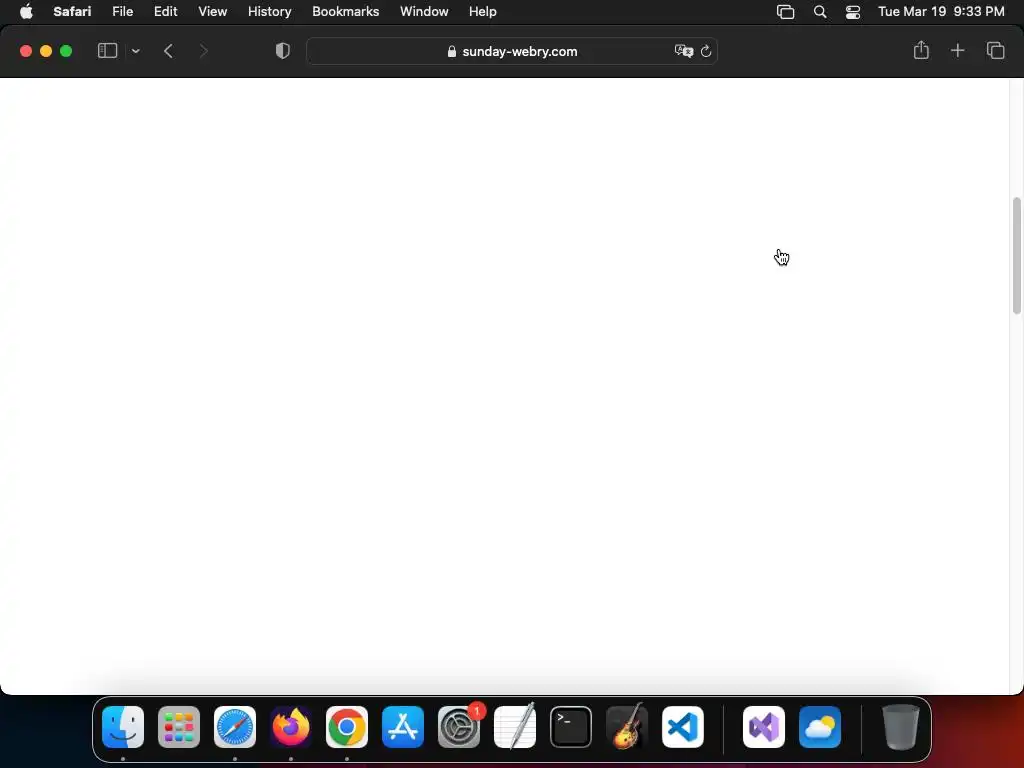
Task: Open the Apple menu
Action: (26, 11)
